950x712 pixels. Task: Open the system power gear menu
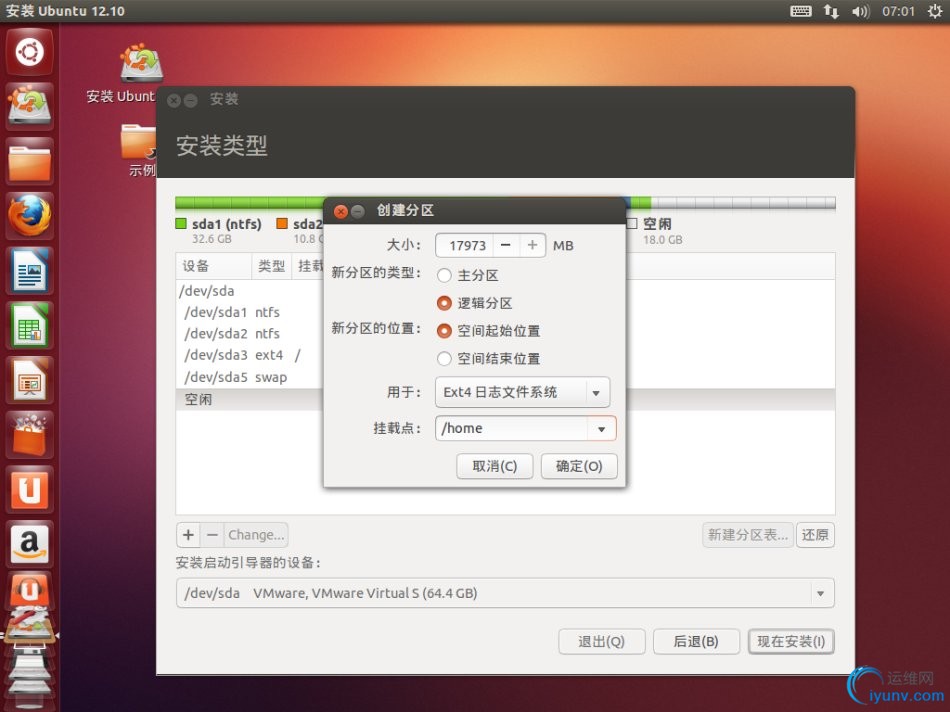click(934, 11)
